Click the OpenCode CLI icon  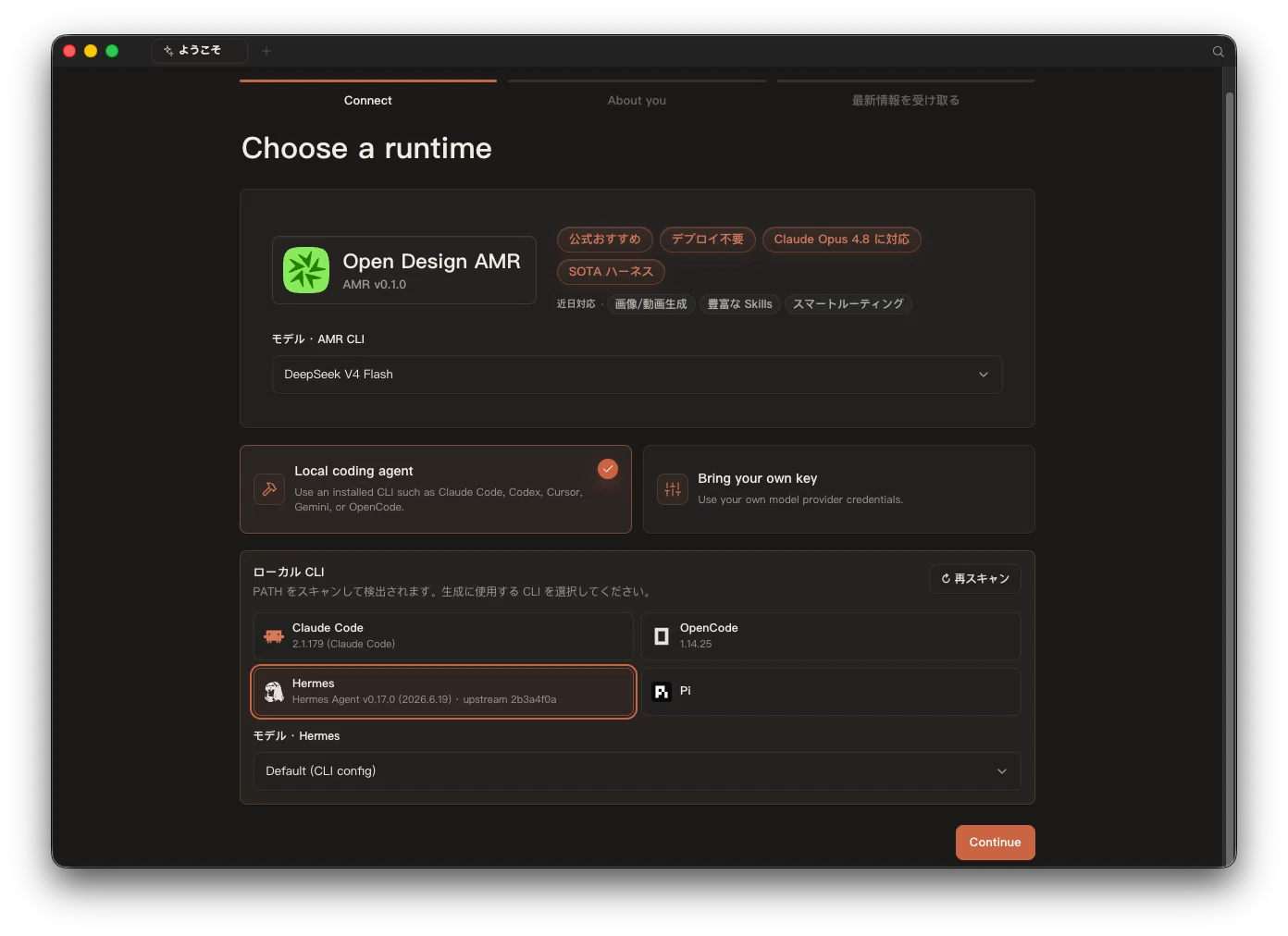(662, 636)
